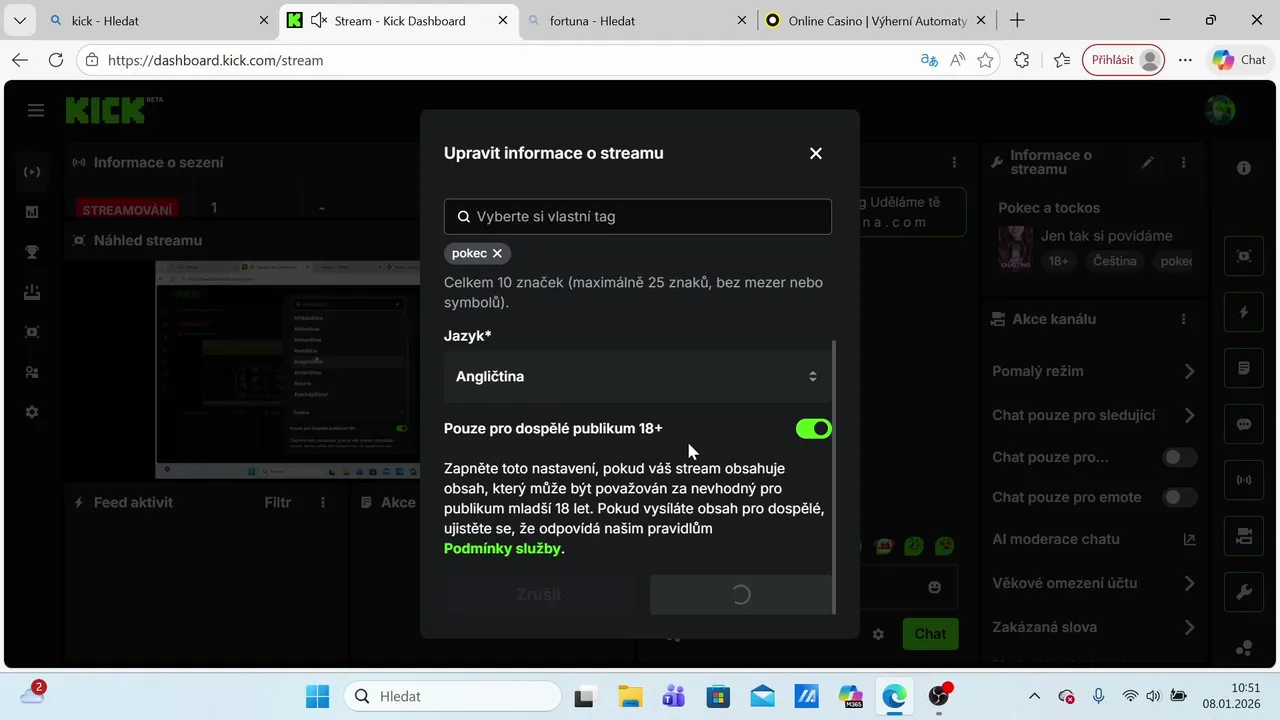The image size is (1280, 720).
Task: Click the document icon in right rail
Action: click(x=1244, y=368)
